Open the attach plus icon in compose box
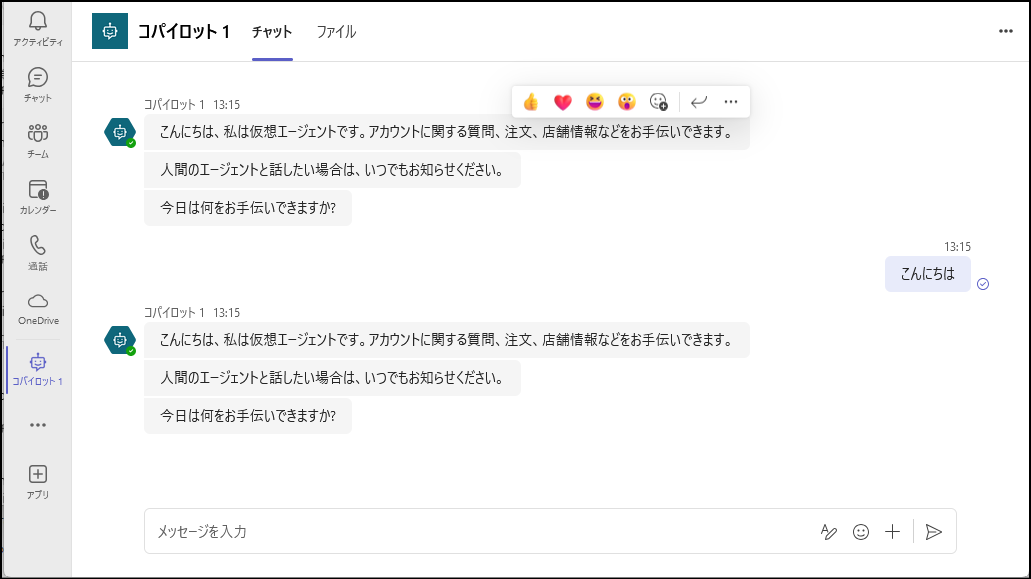Viewport: 1031px width, 579px height. click(892, 532)
